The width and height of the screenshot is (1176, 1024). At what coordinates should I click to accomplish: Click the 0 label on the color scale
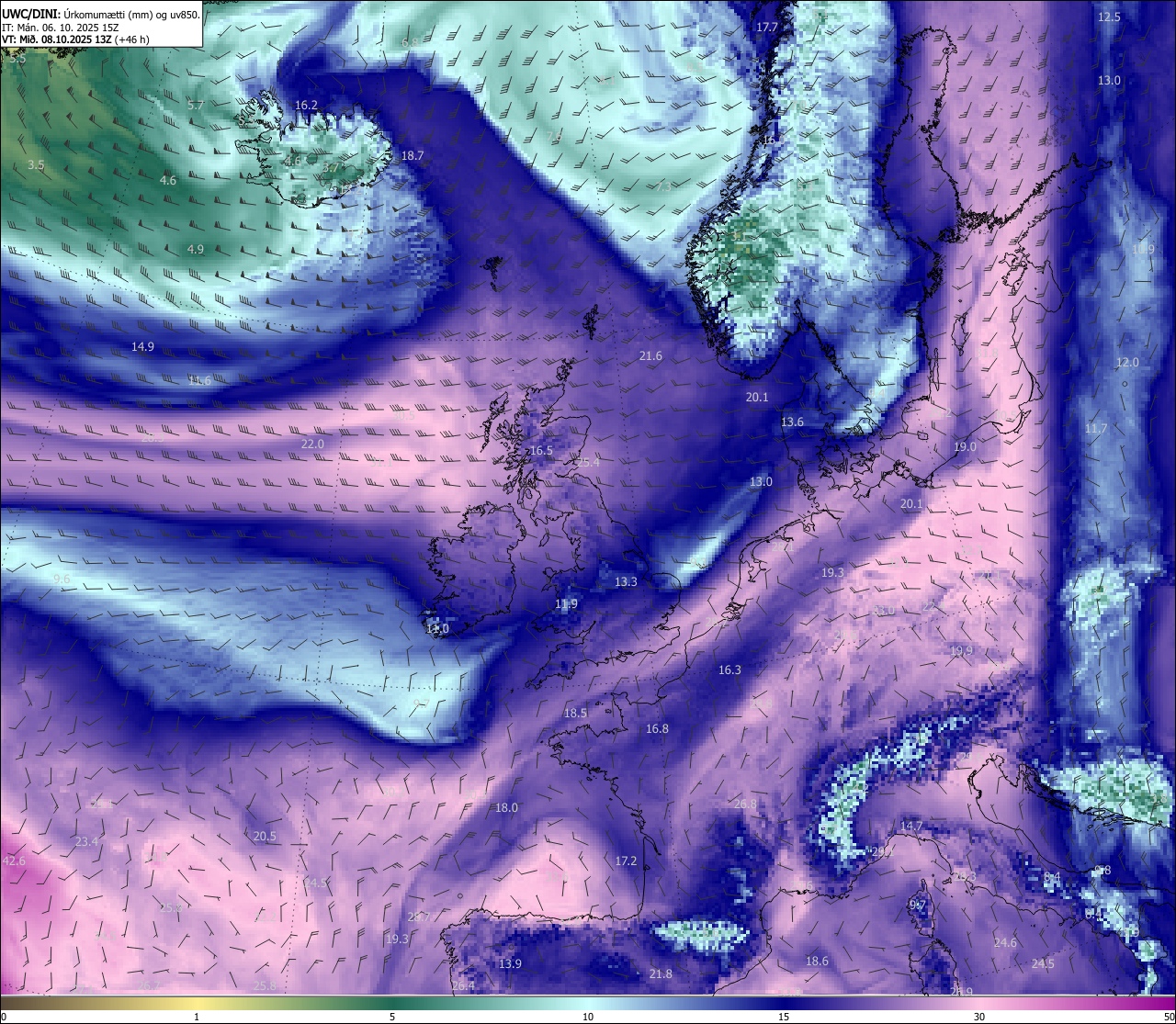point(4,1017)
